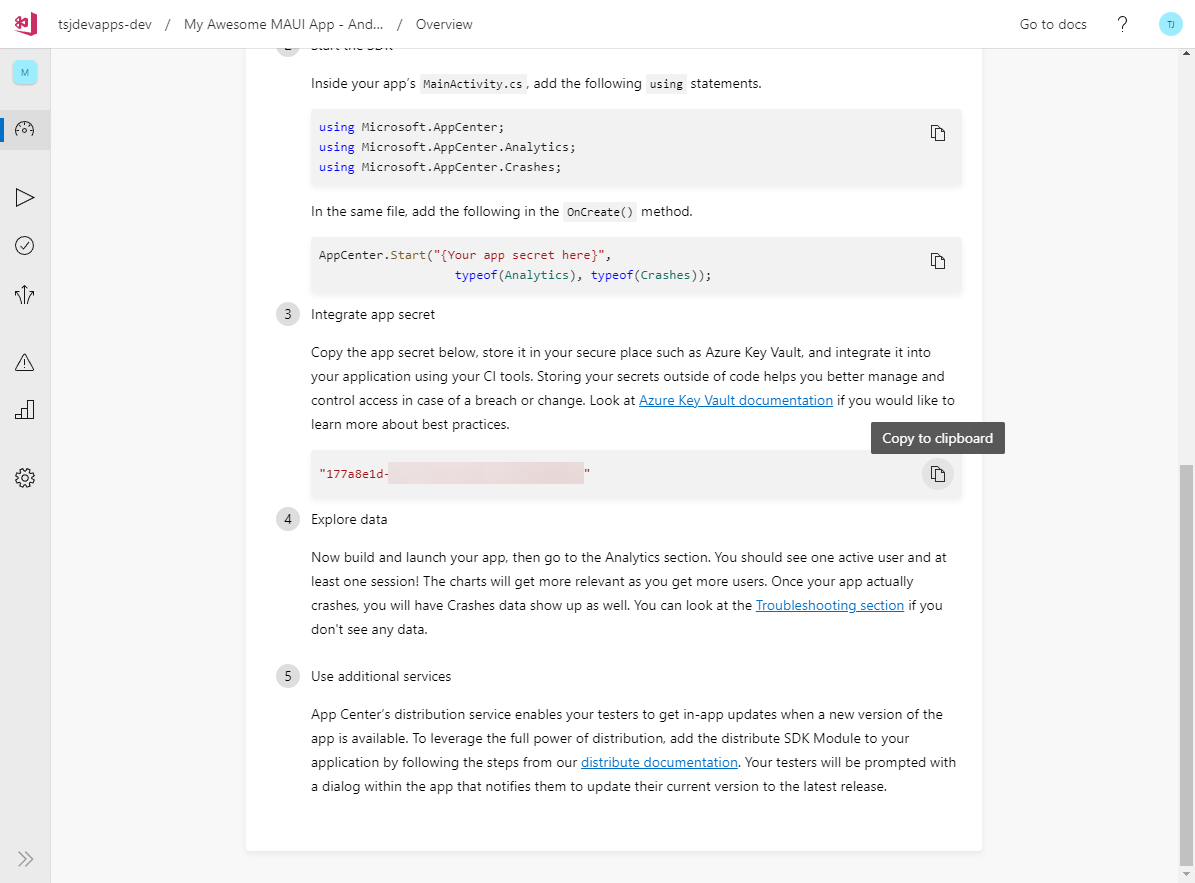Copy the AppCenter.Start code snippet
The image size is (1195, 883).
click(x=937, y=261)
